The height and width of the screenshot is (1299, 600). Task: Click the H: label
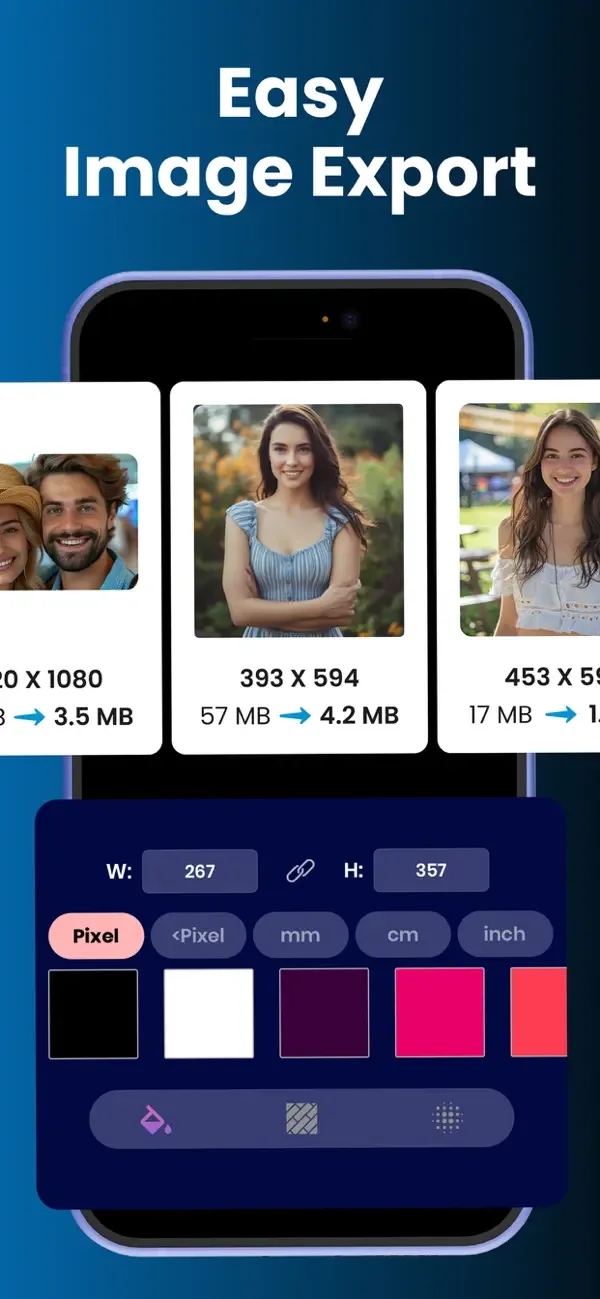353,871
